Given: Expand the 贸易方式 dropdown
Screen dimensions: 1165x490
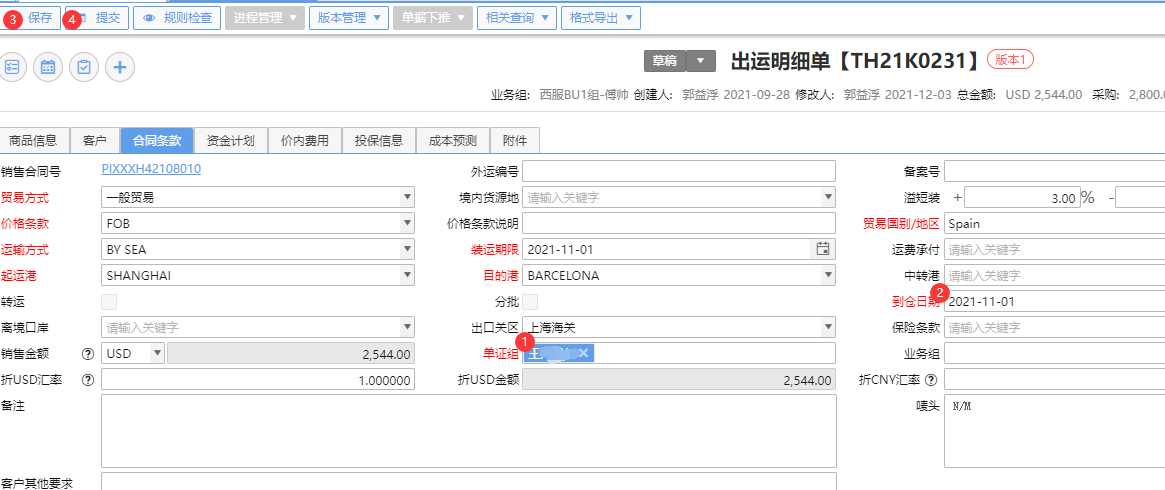Looking at the screenshot, I should click(x=407, y=197).
